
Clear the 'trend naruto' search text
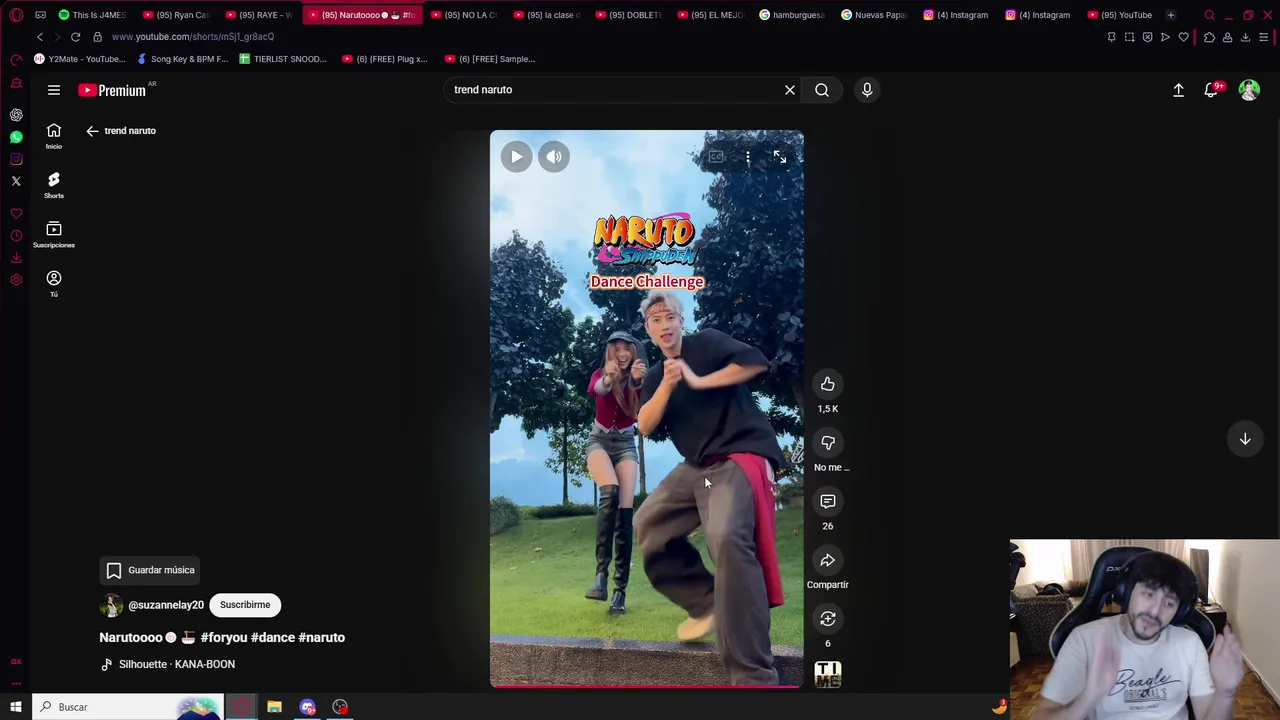pyautogui.click(x=790, y=90)
